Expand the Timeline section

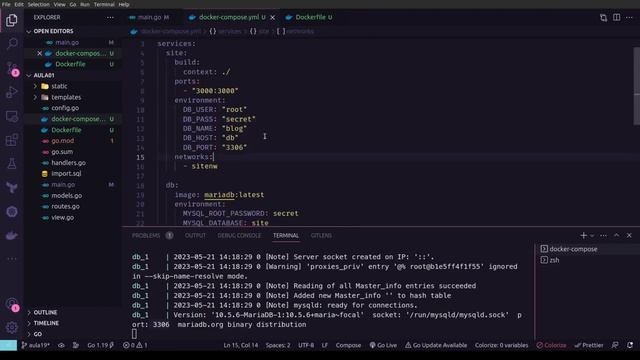click(46, 323)
